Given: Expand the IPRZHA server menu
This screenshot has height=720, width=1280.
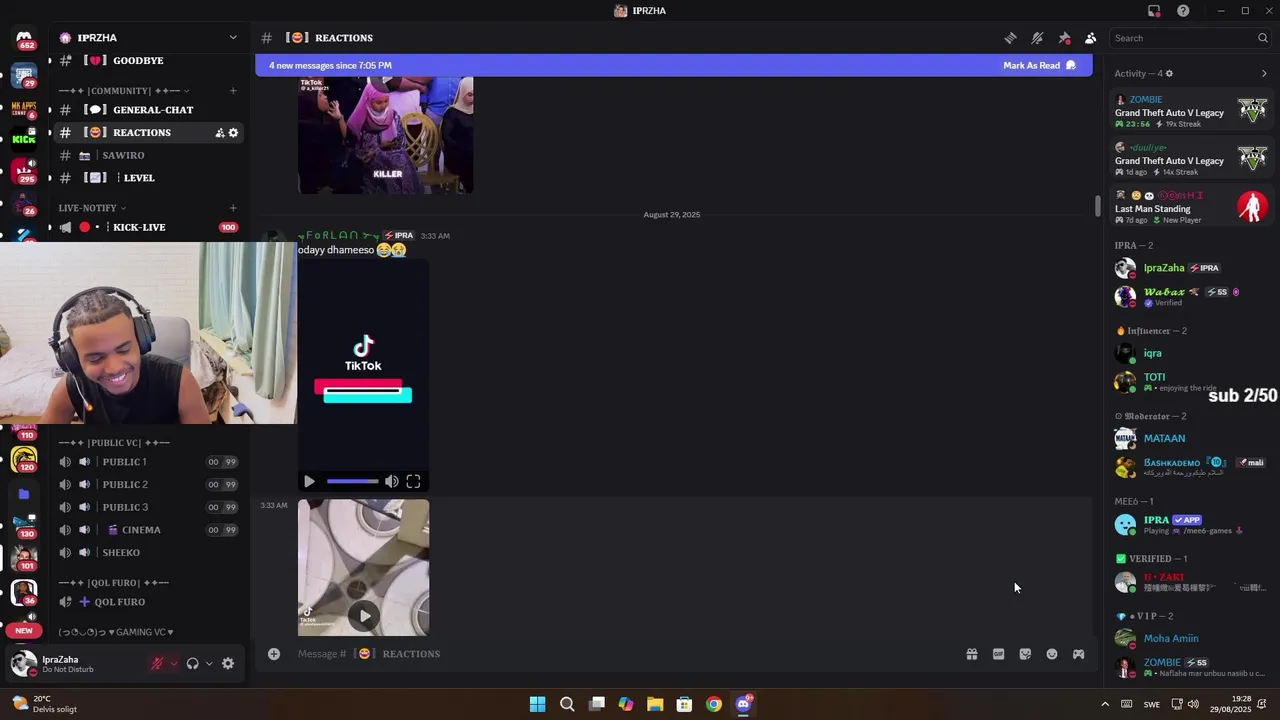Looking at the screenshot, I should pyautogui.click(x=233, y=37).
